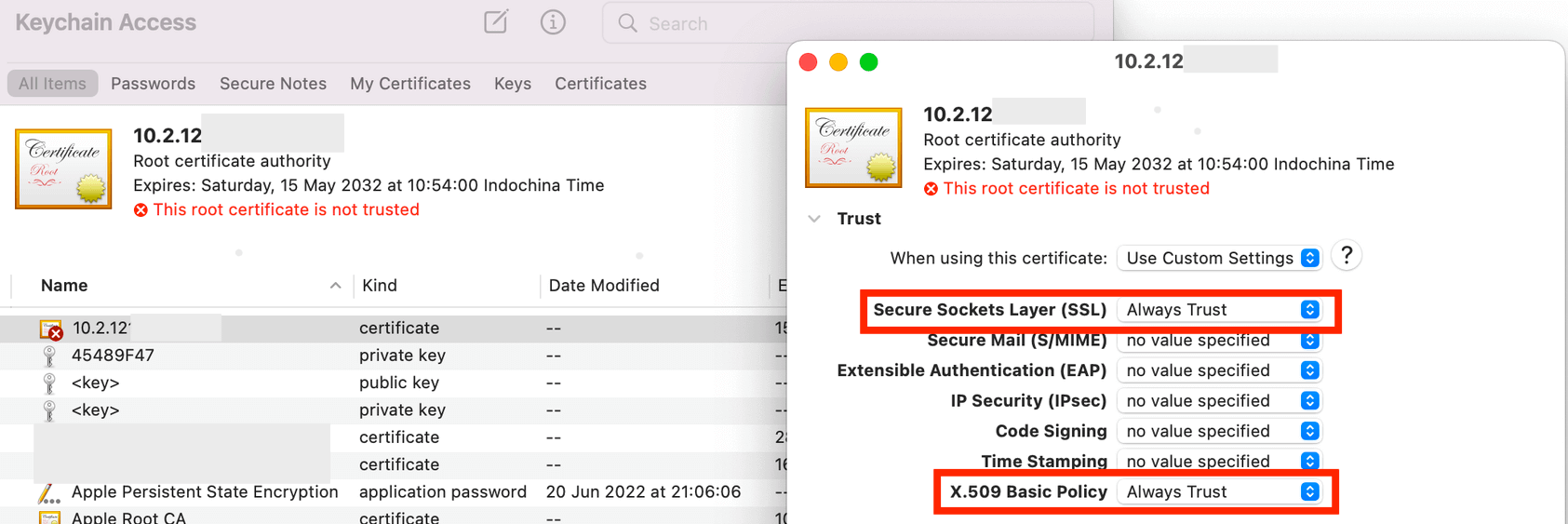
Task: Open the IP Security (IPsec) dropdown
Action: click(x=1219, y=401)
